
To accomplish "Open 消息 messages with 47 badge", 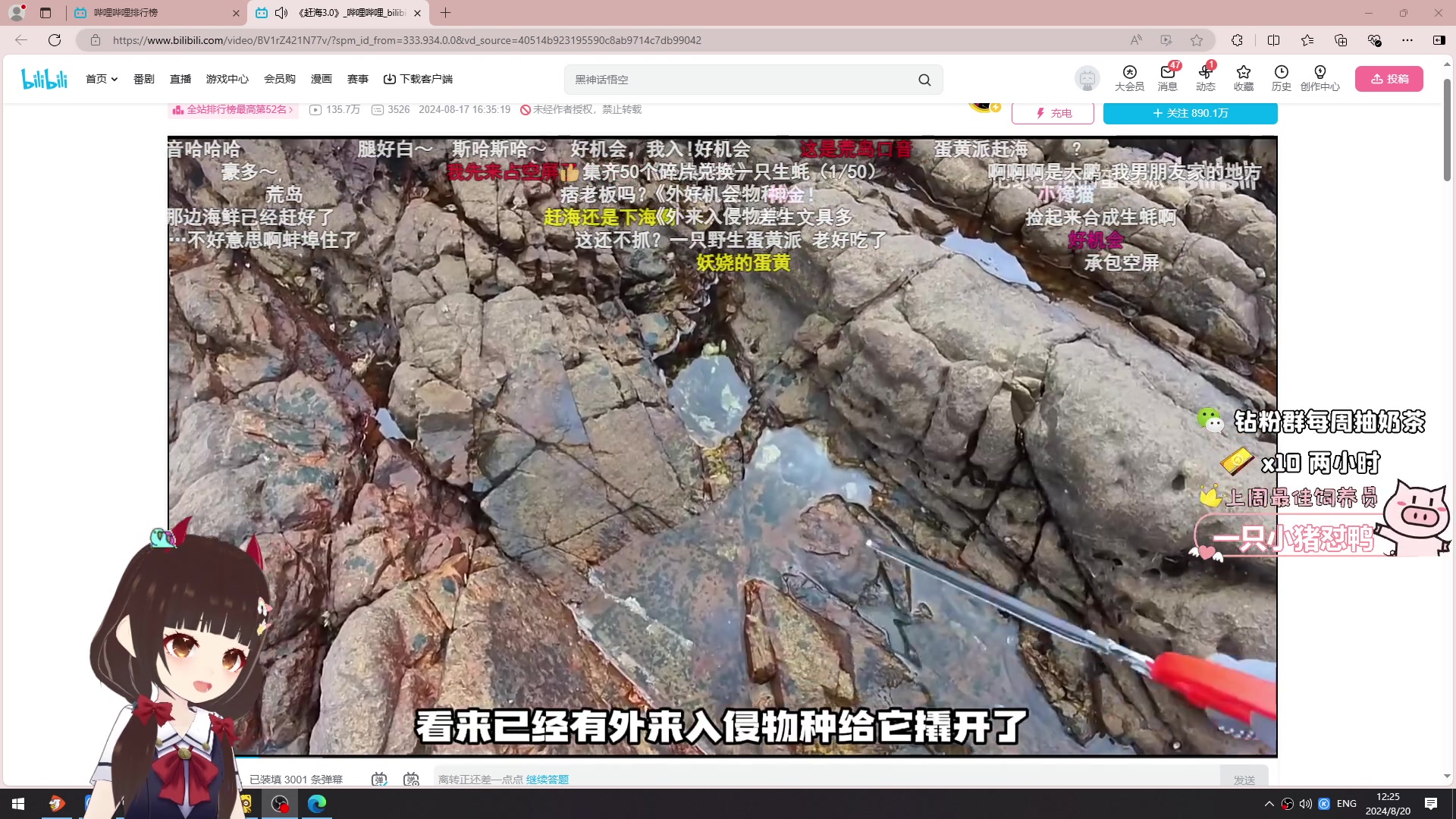I will [x=1168, y=78].
